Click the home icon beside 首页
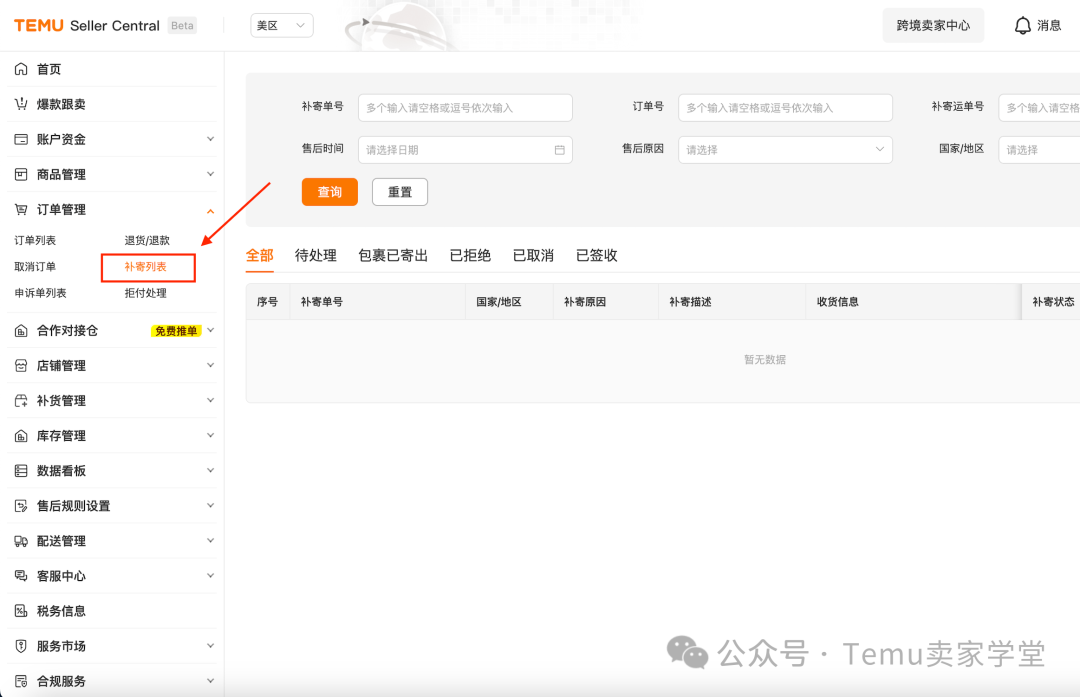The image size is (1080, 697). point(21,69)
